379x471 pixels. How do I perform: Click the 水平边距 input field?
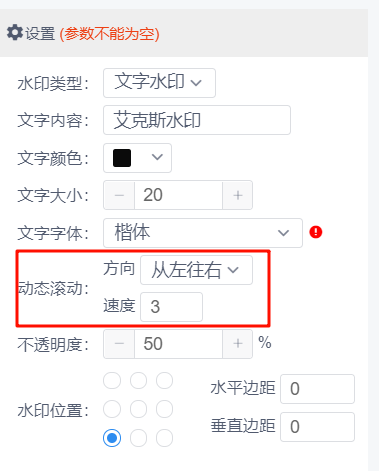[317, 389]
